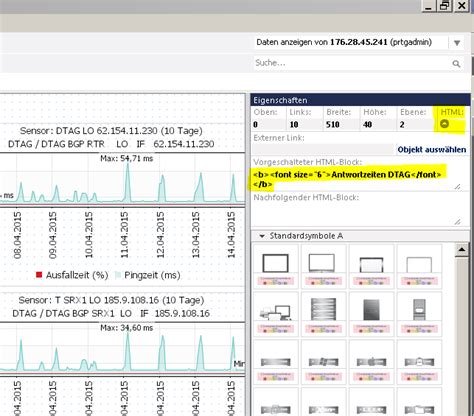
Task: Click the symbol list scroll-up arrow
Action: click(462, 250)
